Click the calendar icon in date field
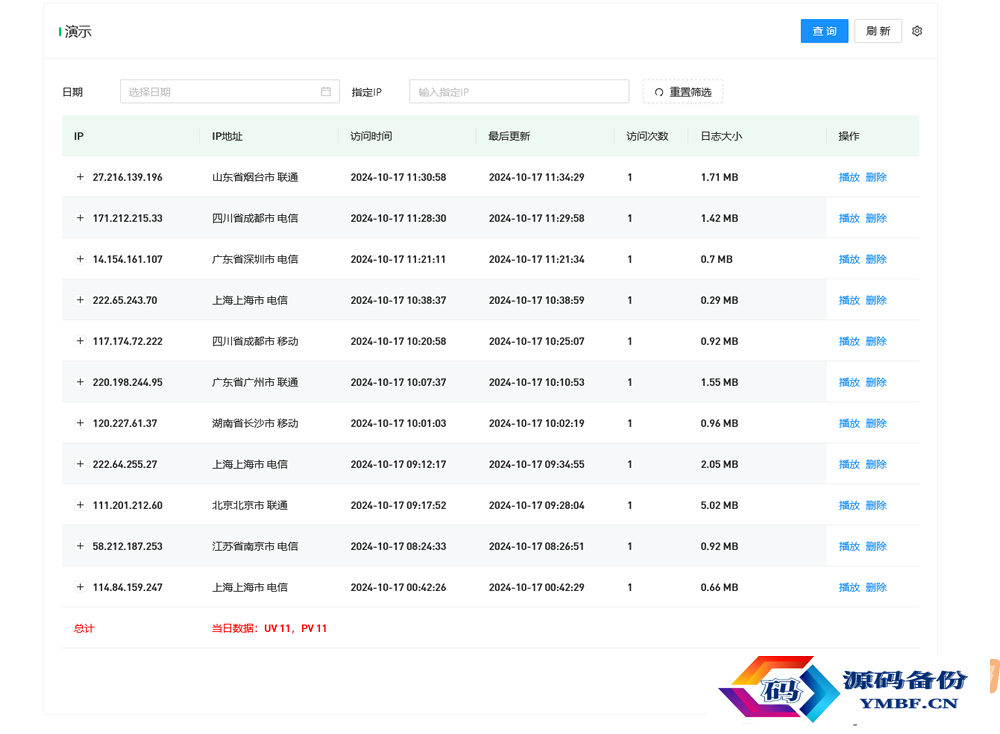Screen dimensions: 1000x734 point(325,91)
